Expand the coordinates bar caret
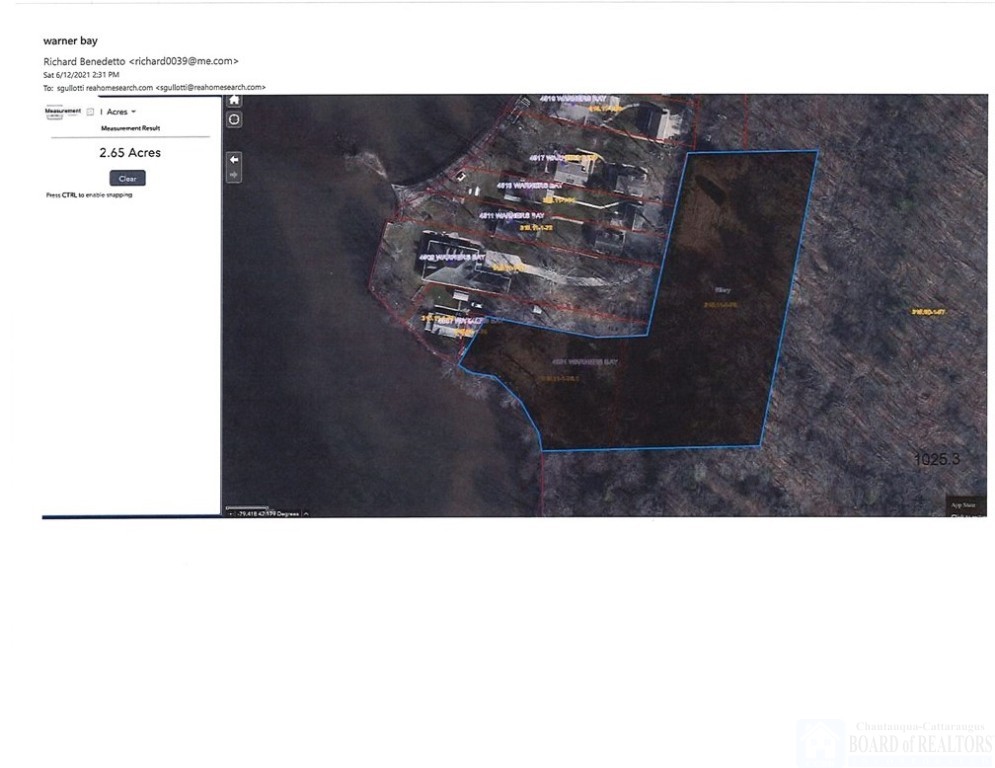 coord(306,513)
